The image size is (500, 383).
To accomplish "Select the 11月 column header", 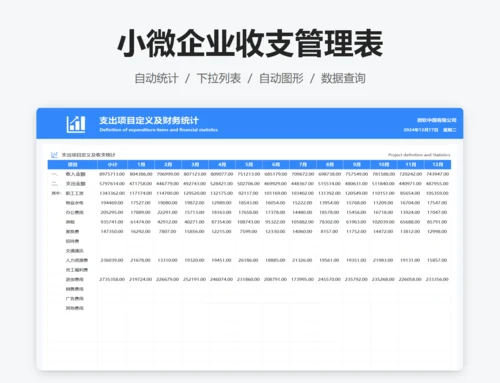I will point(411,164).
